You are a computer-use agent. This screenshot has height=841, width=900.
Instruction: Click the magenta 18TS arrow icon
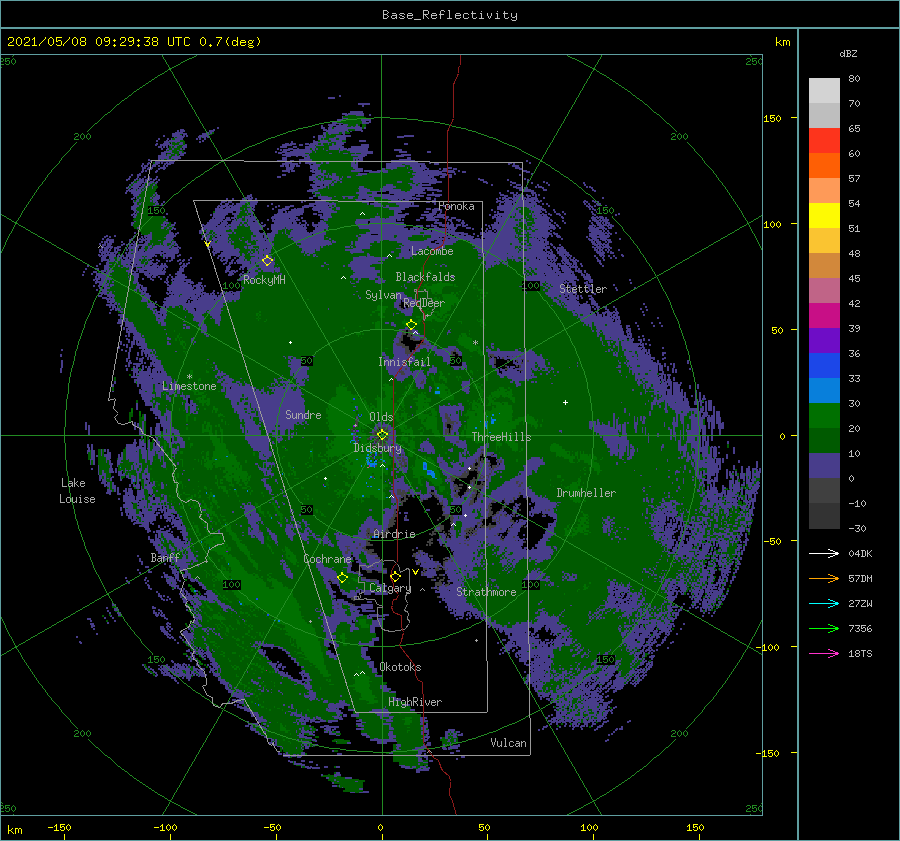click(x=824, y=653)
